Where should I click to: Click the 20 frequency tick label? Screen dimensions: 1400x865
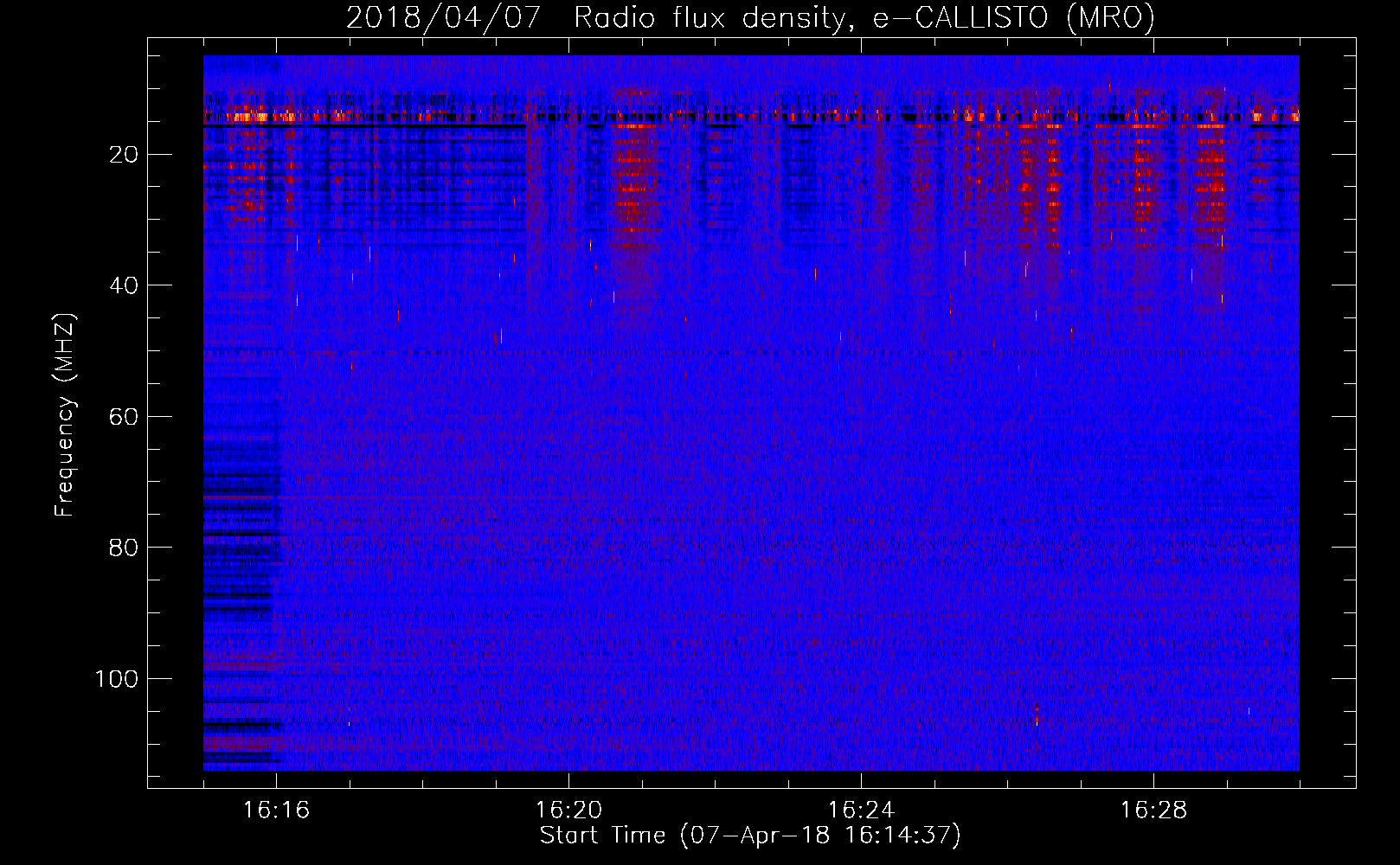pos(124,155)
